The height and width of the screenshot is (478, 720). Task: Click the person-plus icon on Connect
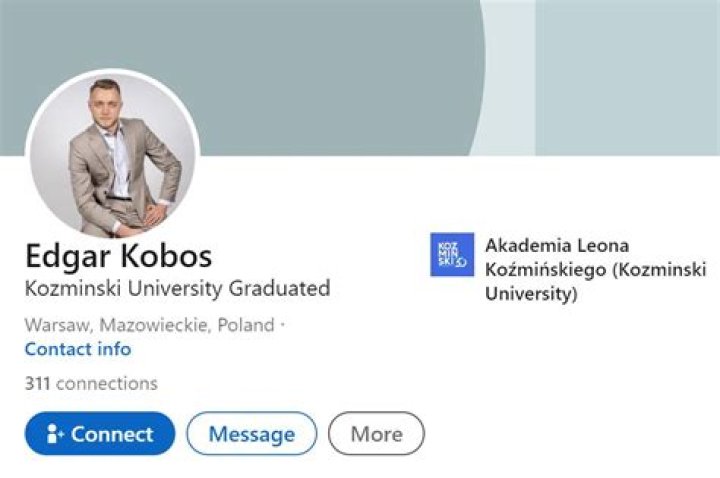53,434
